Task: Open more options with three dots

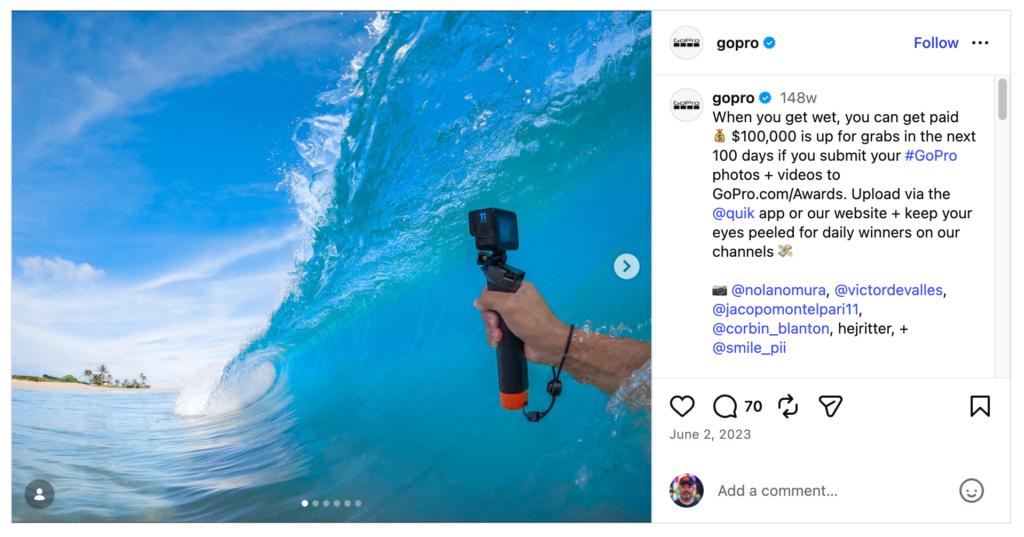Action: pyautogui.click(x=980, y=43)
